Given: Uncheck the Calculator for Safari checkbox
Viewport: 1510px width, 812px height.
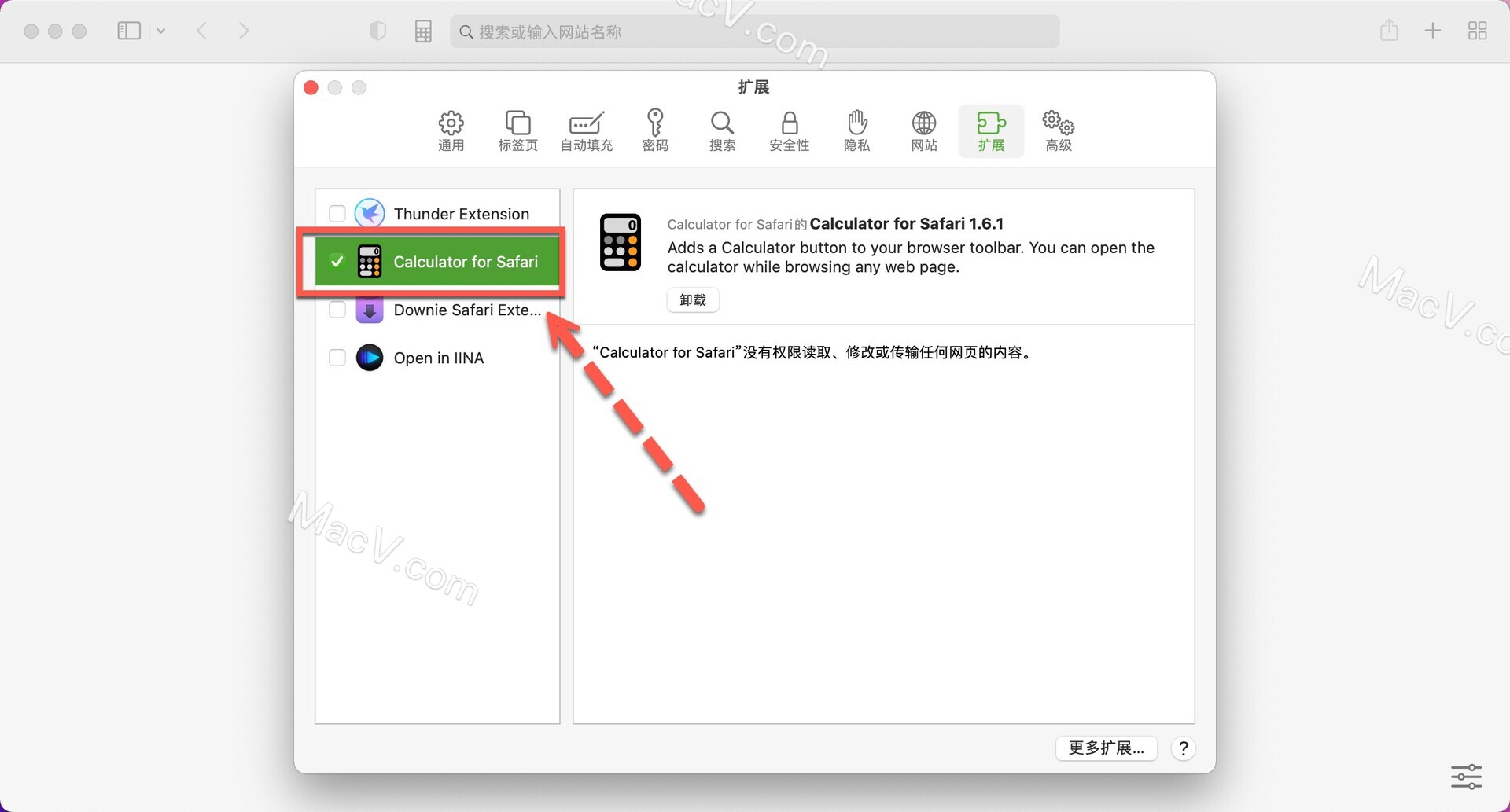Looking at the screenshot, I should [337, 262].
